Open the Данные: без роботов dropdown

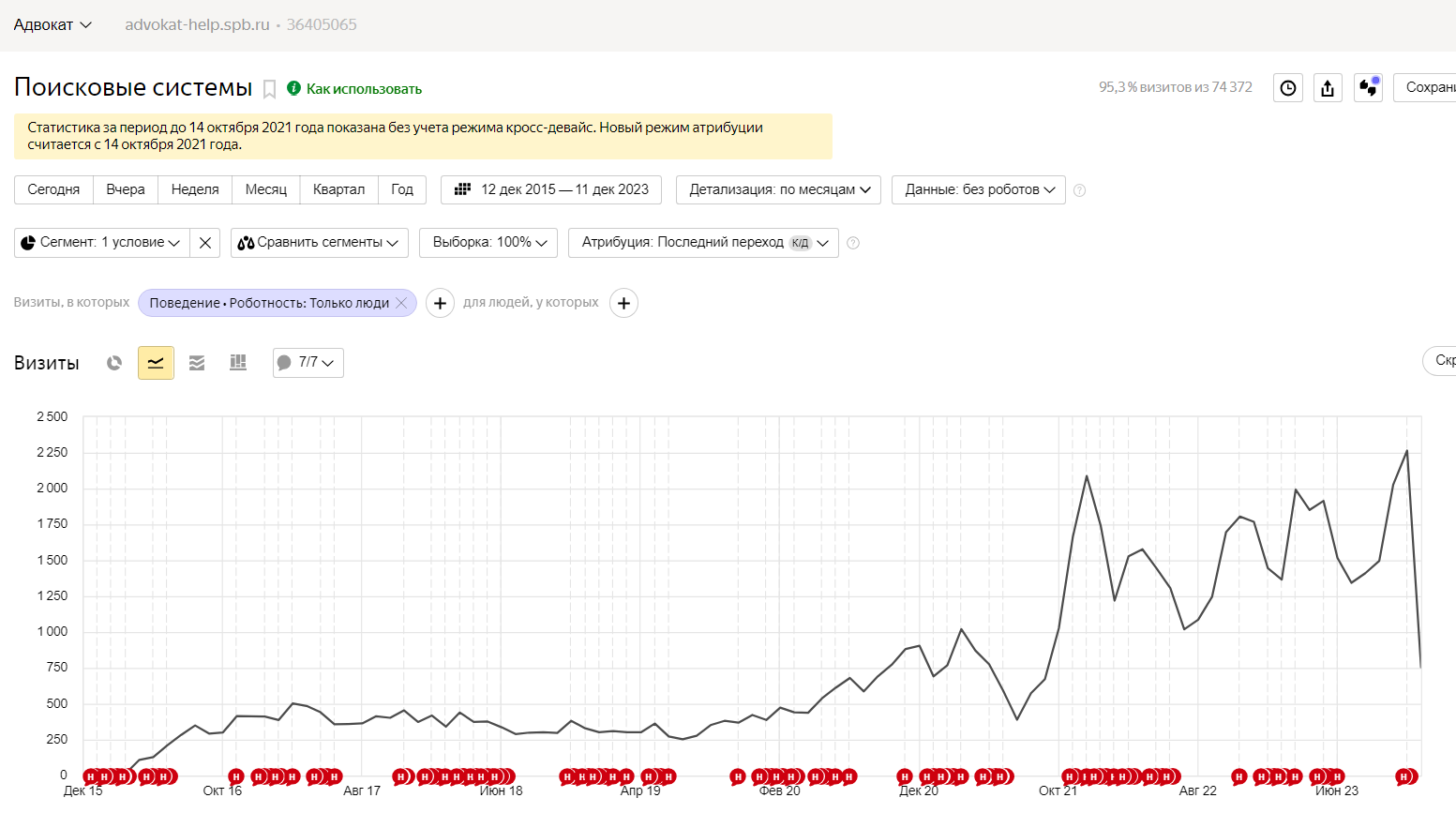tap(979, 189)
